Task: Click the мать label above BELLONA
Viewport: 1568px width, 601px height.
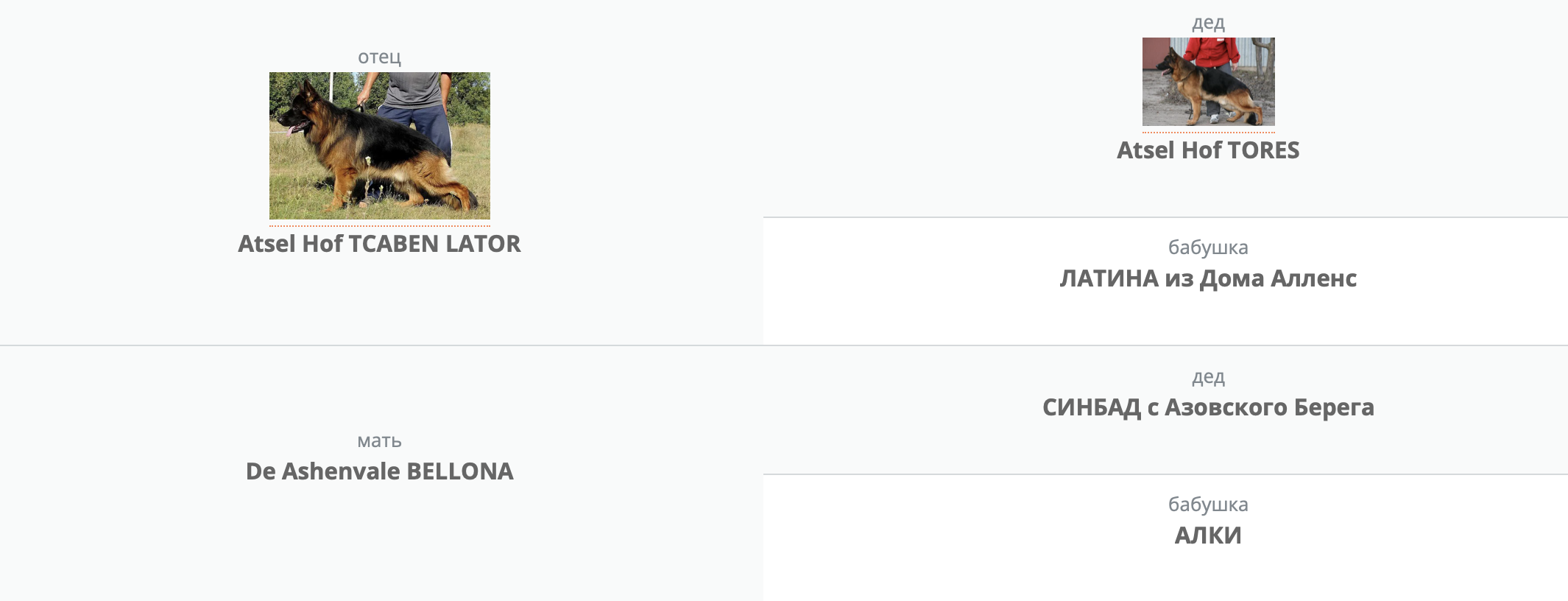Action: pos(379,440)
